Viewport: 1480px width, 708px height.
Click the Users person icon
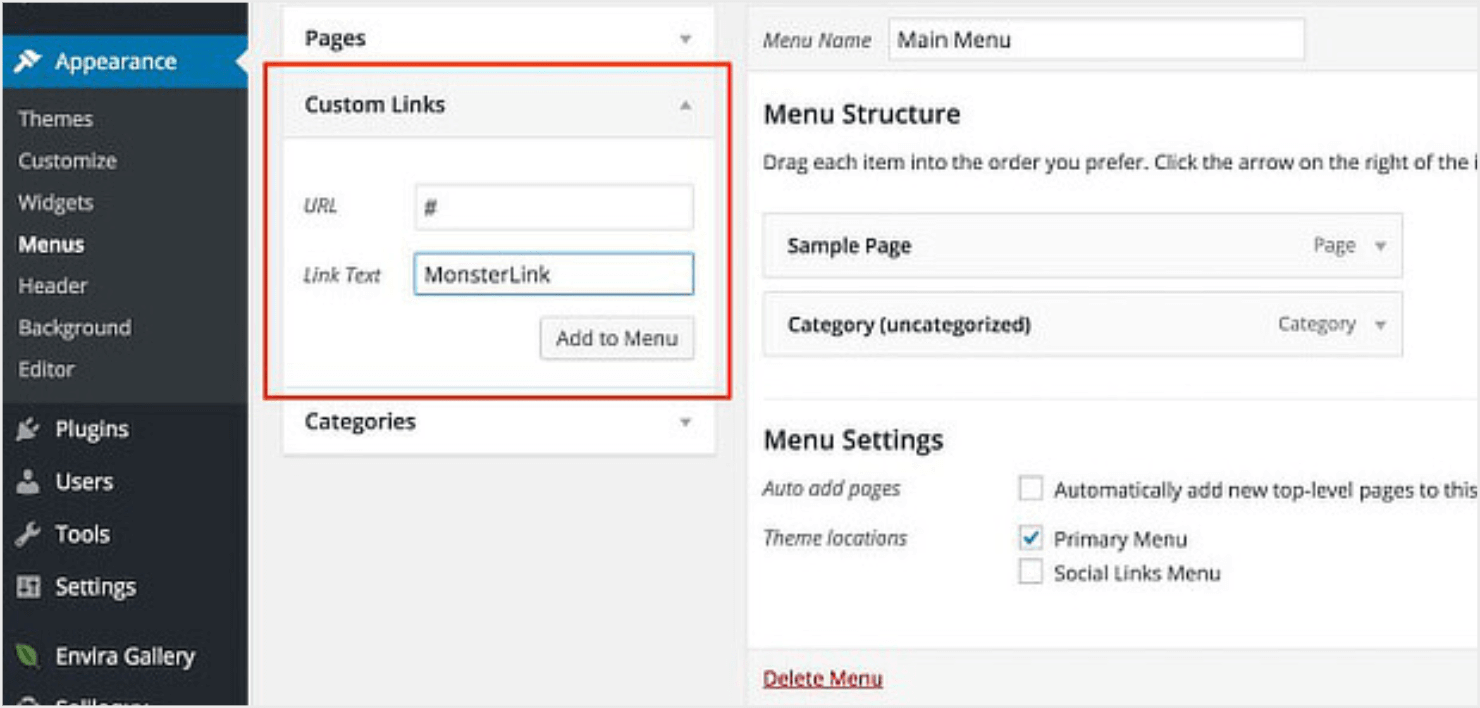pos(28,482)
